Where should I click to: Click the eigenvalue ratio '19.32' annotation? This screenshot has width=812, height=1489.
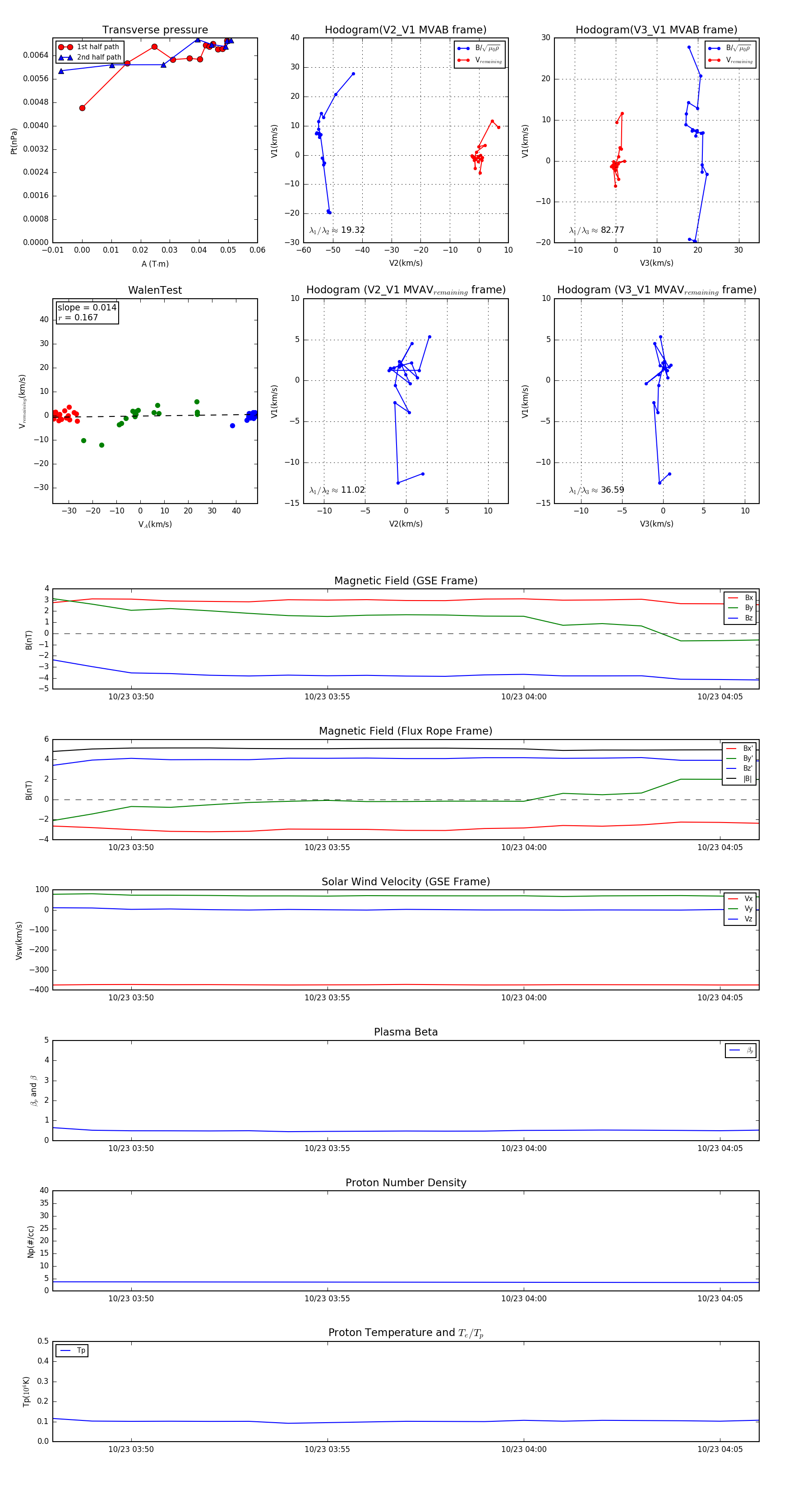click(x=337, y=230)
